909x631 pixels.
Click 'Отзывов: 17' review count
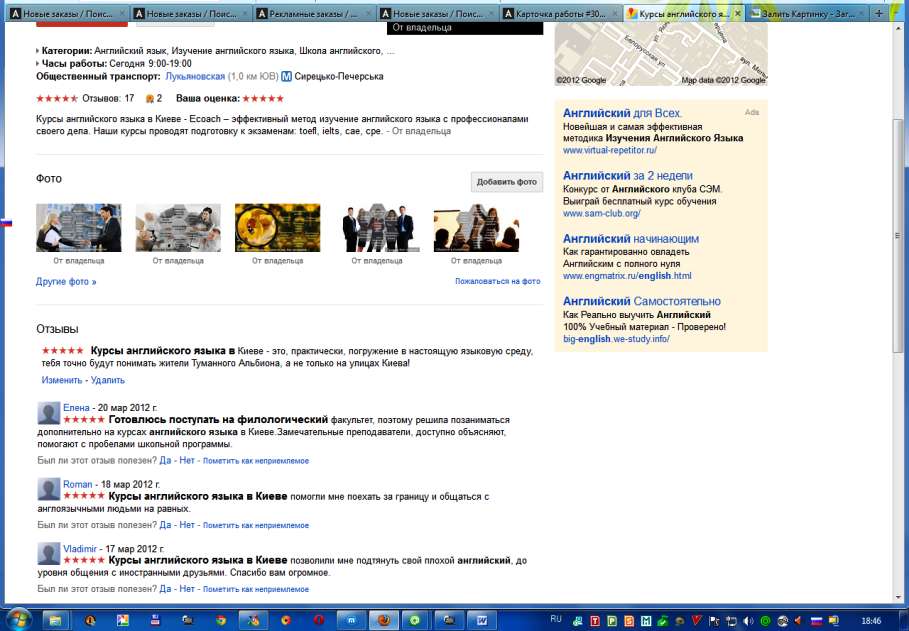[x=108, y=99]
